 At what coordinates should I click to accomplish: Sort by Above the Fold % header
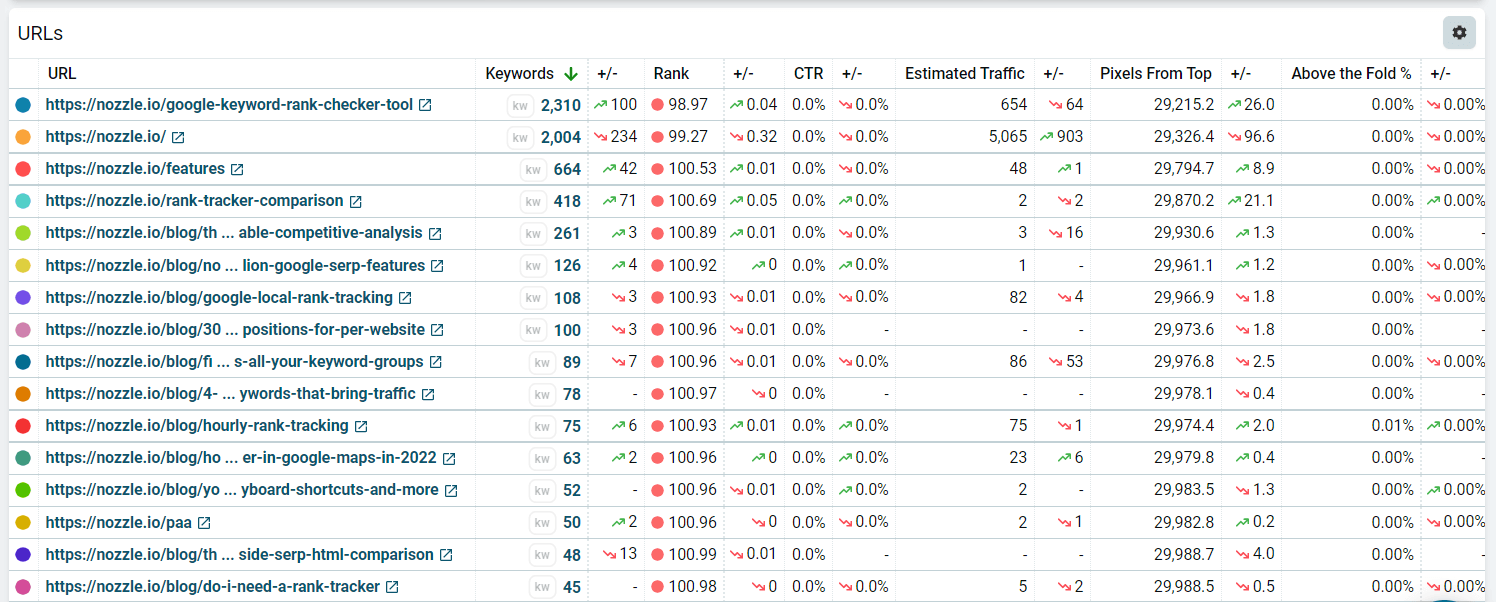(1351, 73)
